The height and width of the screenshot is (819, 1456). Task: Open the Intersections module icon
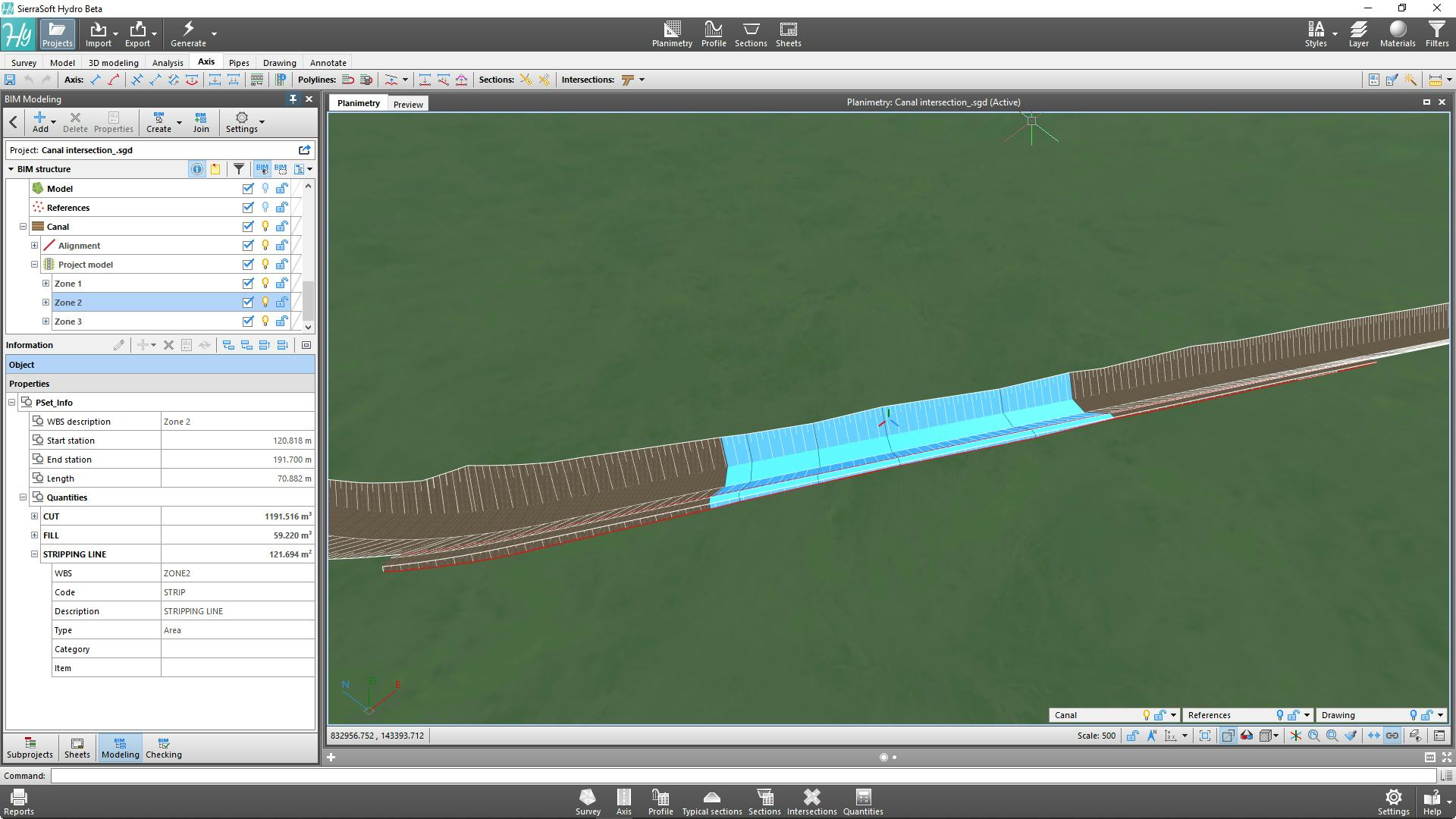[811, 798]
